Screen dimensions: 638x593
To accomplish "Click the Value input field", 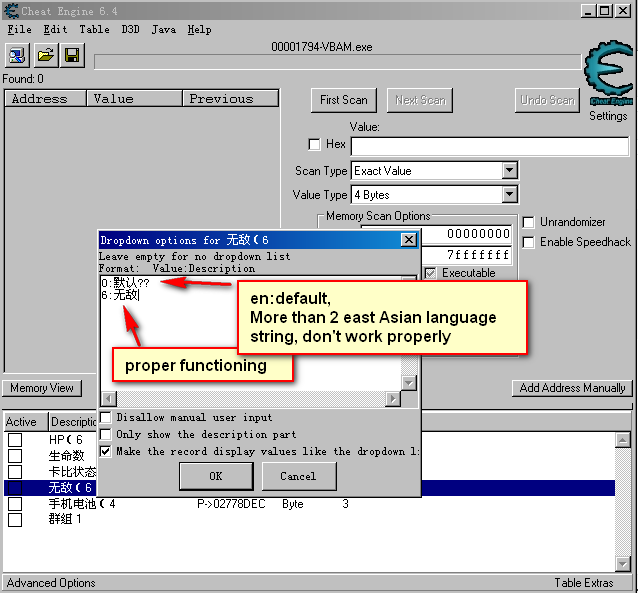I will (489, 146).
